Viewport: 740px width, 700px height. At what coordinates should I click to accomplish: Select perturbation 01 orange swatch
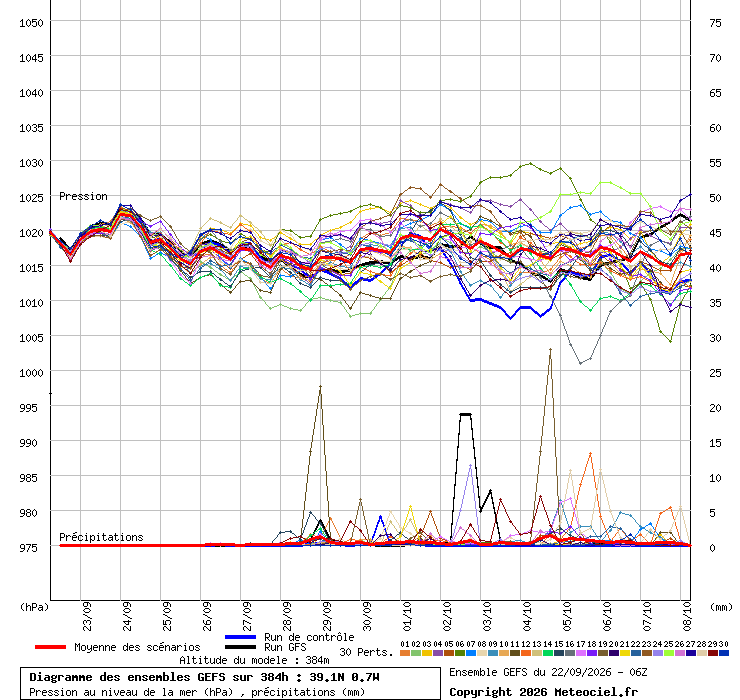pyautogui.click(x=404, y=653)
